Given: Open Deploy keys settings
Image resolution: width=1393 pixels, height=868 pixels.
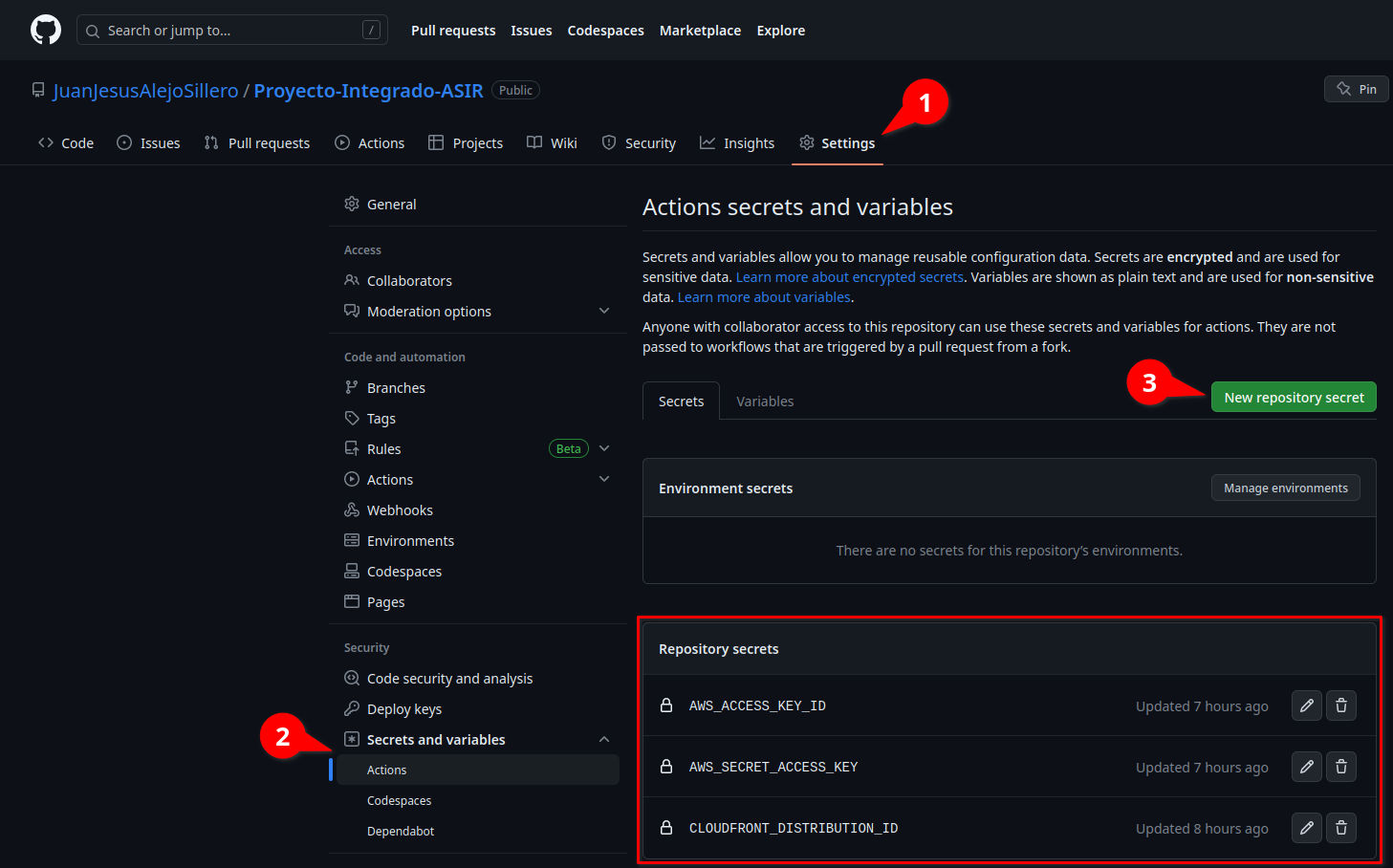Looking at the screenshot, I should click(x=478, y=708).
